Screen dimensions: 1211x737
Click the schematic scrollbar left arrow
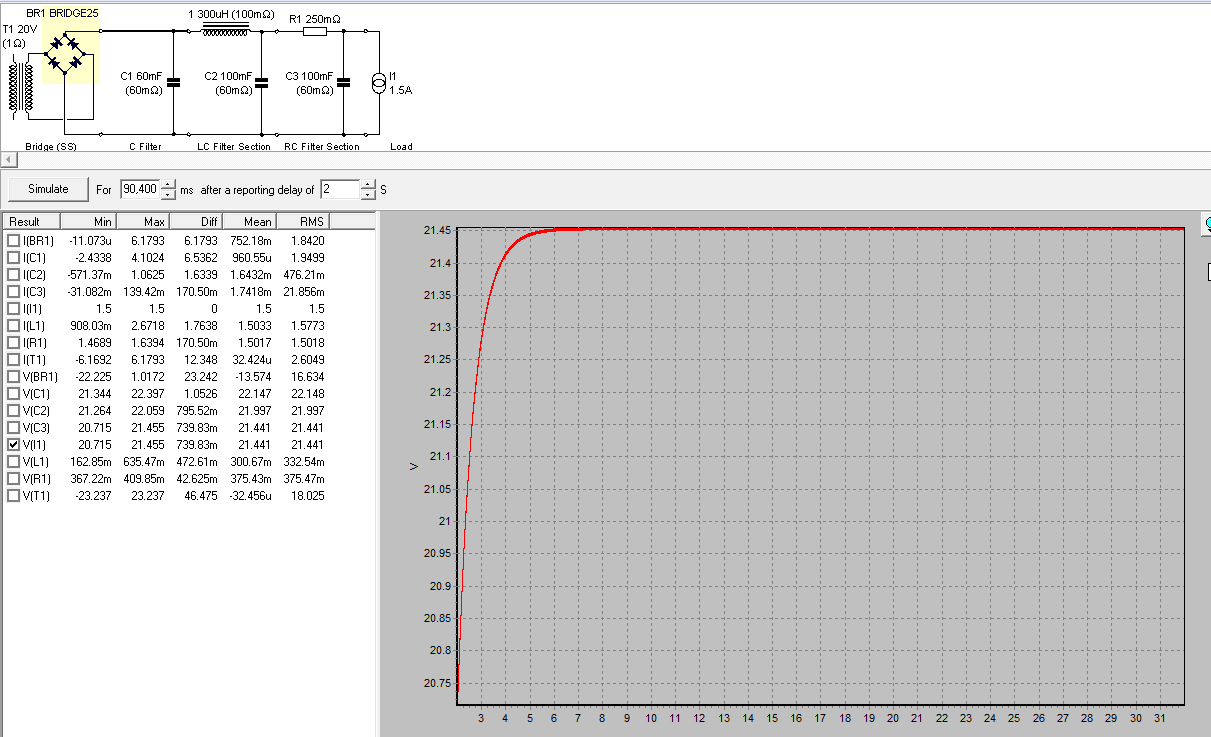8,160
